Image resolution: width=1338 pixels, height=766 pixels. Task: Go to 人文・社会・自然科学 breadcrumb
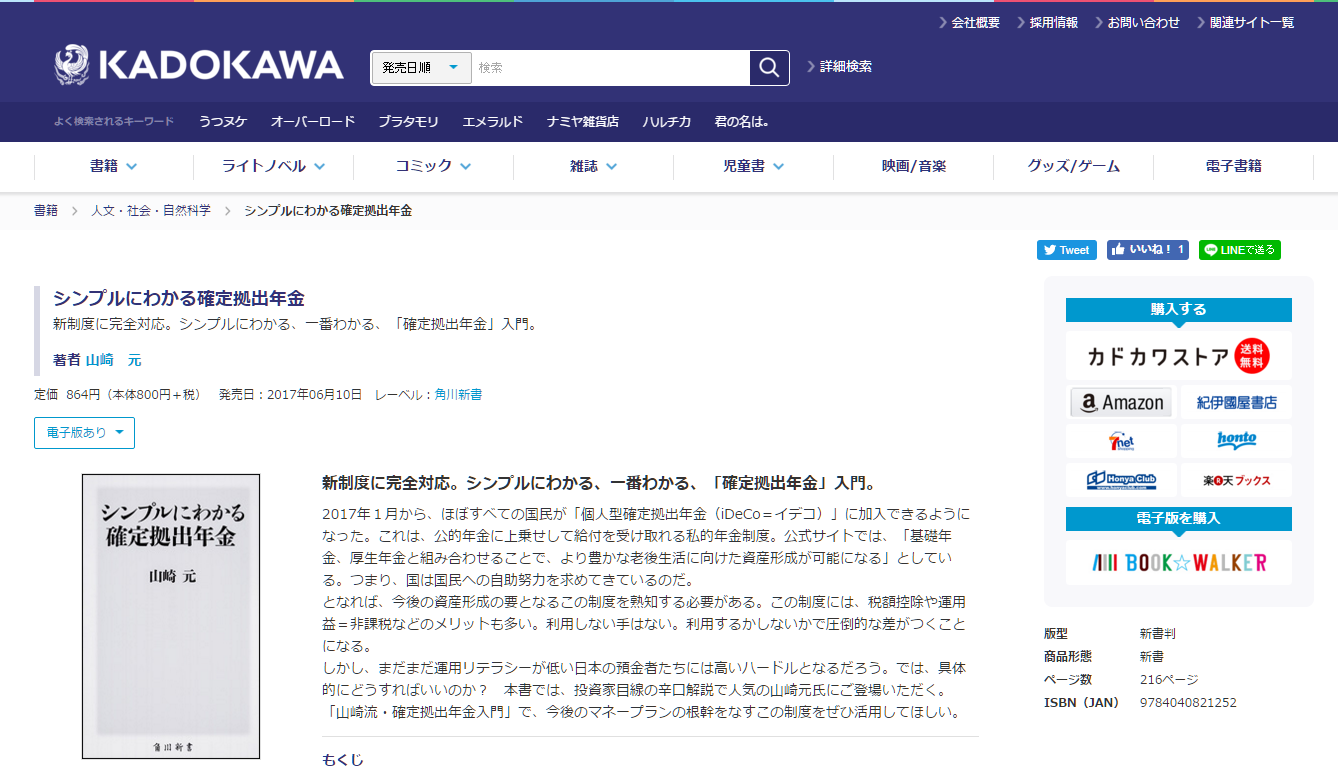tap(151, 211)
